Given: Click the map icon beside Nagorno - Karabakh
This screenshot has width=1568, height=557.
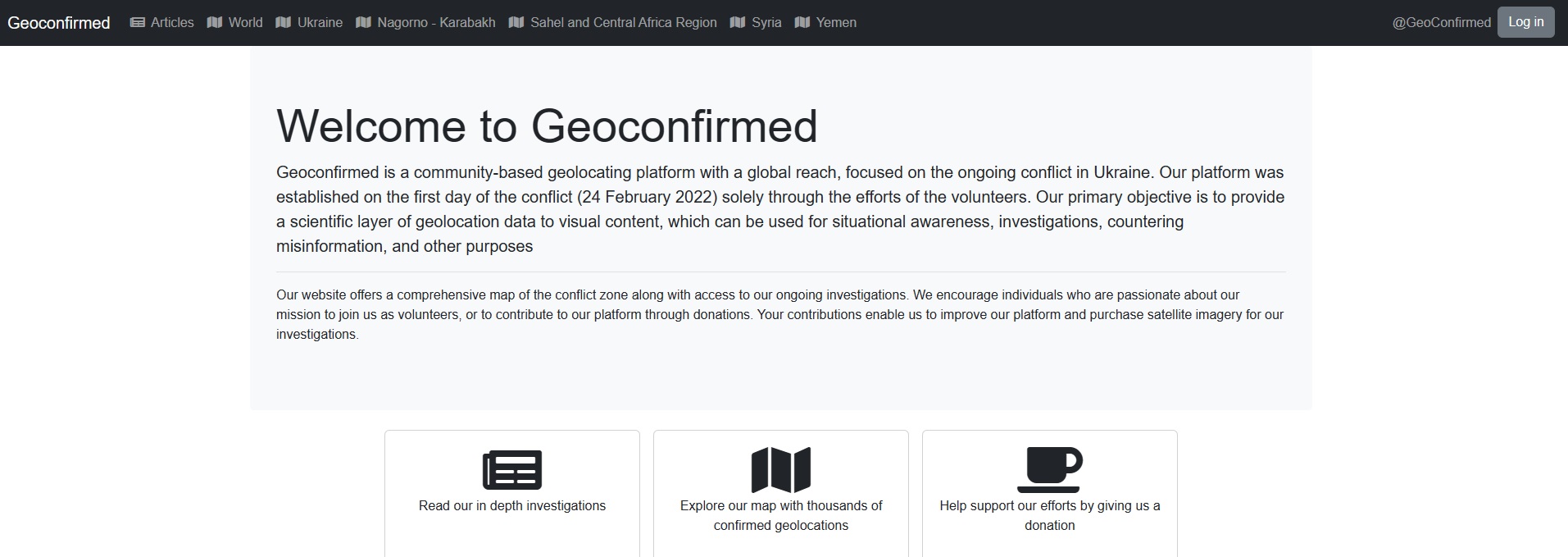Looking at the screenshot, I should point(364,22).
